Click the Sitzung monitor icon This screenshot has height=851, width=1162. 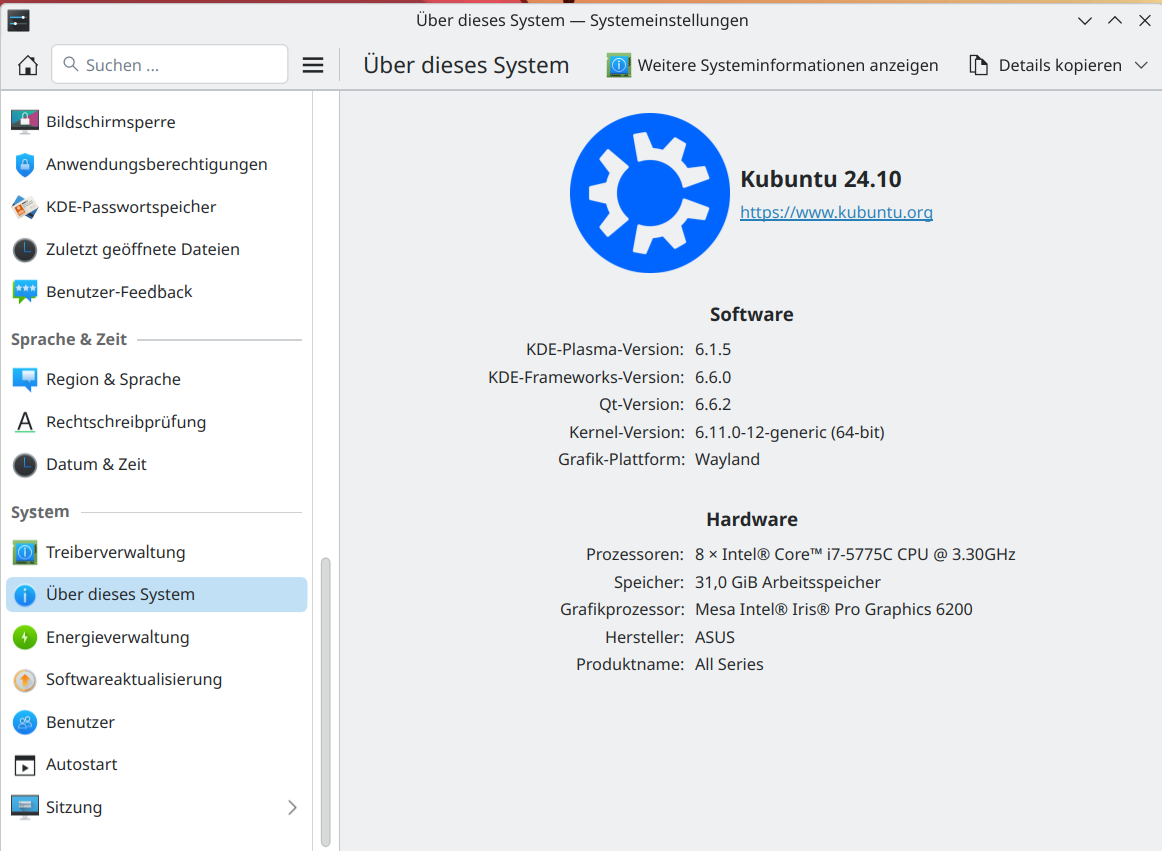[24, 807]
